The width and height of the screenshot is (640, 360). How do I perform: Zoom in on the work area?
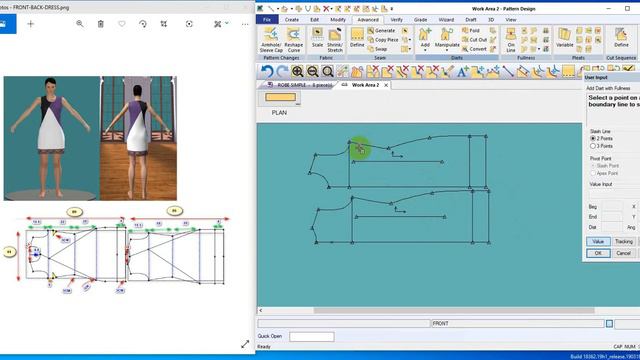298,72
